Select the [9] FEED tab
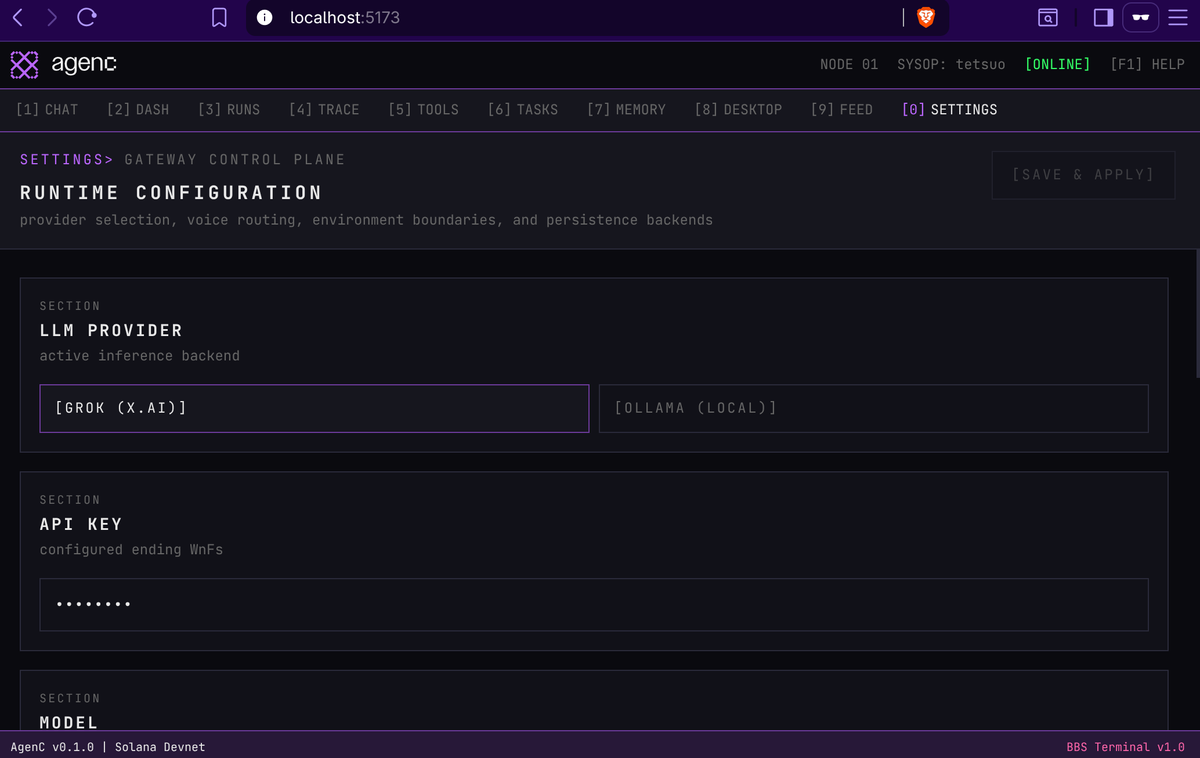The image size is (1200, 758). point(842,110)
